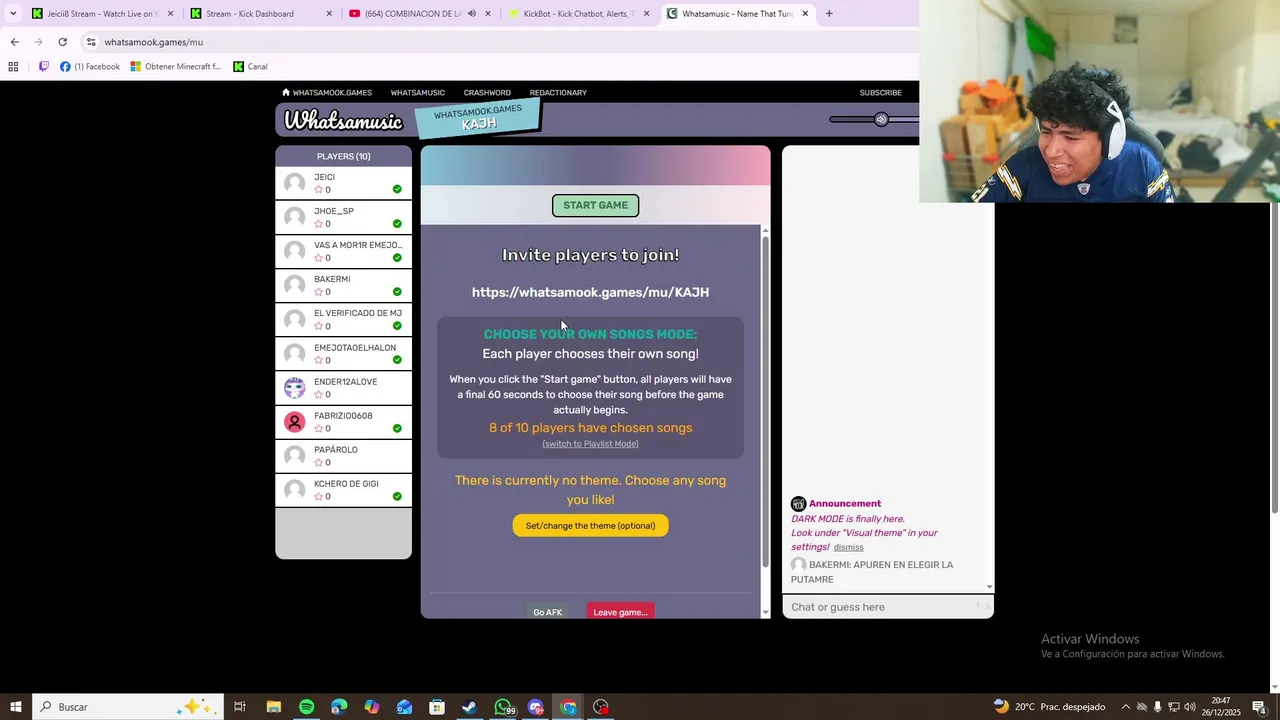Open REDACTIONARY nav item
Viewport: 1280px width, 720px height.
558,93
